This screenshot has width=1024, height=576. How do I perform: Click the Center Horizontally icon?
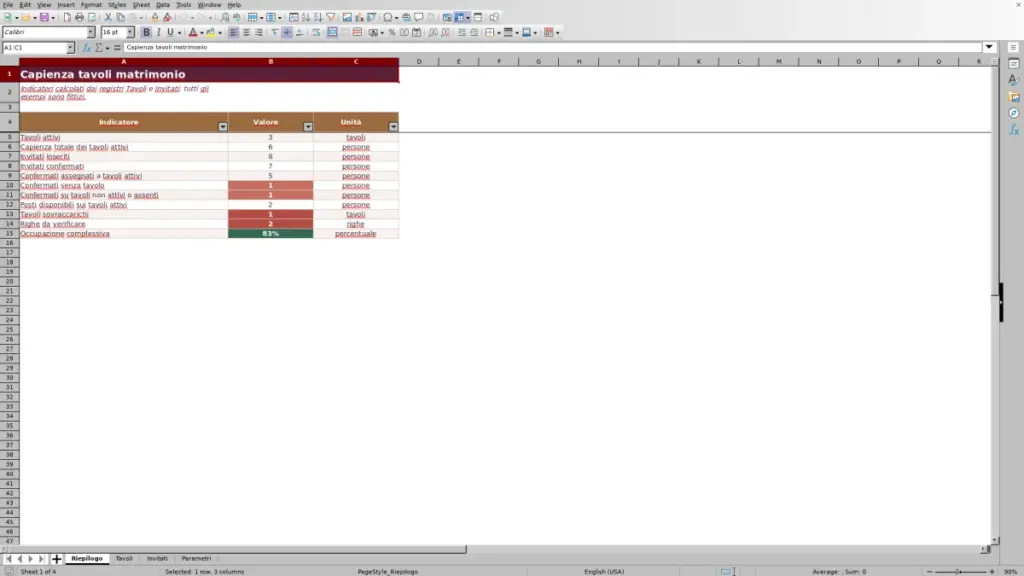coord(246,33)
